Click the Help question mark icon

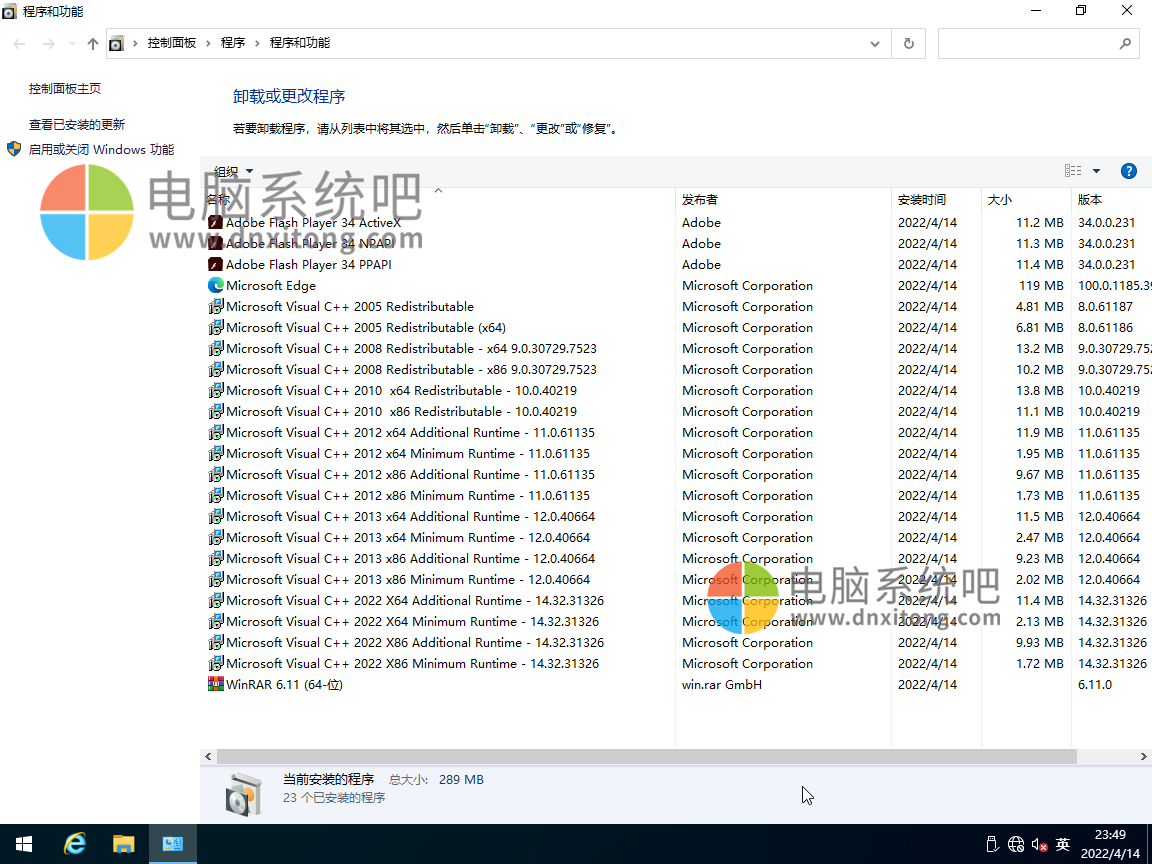[1128, 170]
